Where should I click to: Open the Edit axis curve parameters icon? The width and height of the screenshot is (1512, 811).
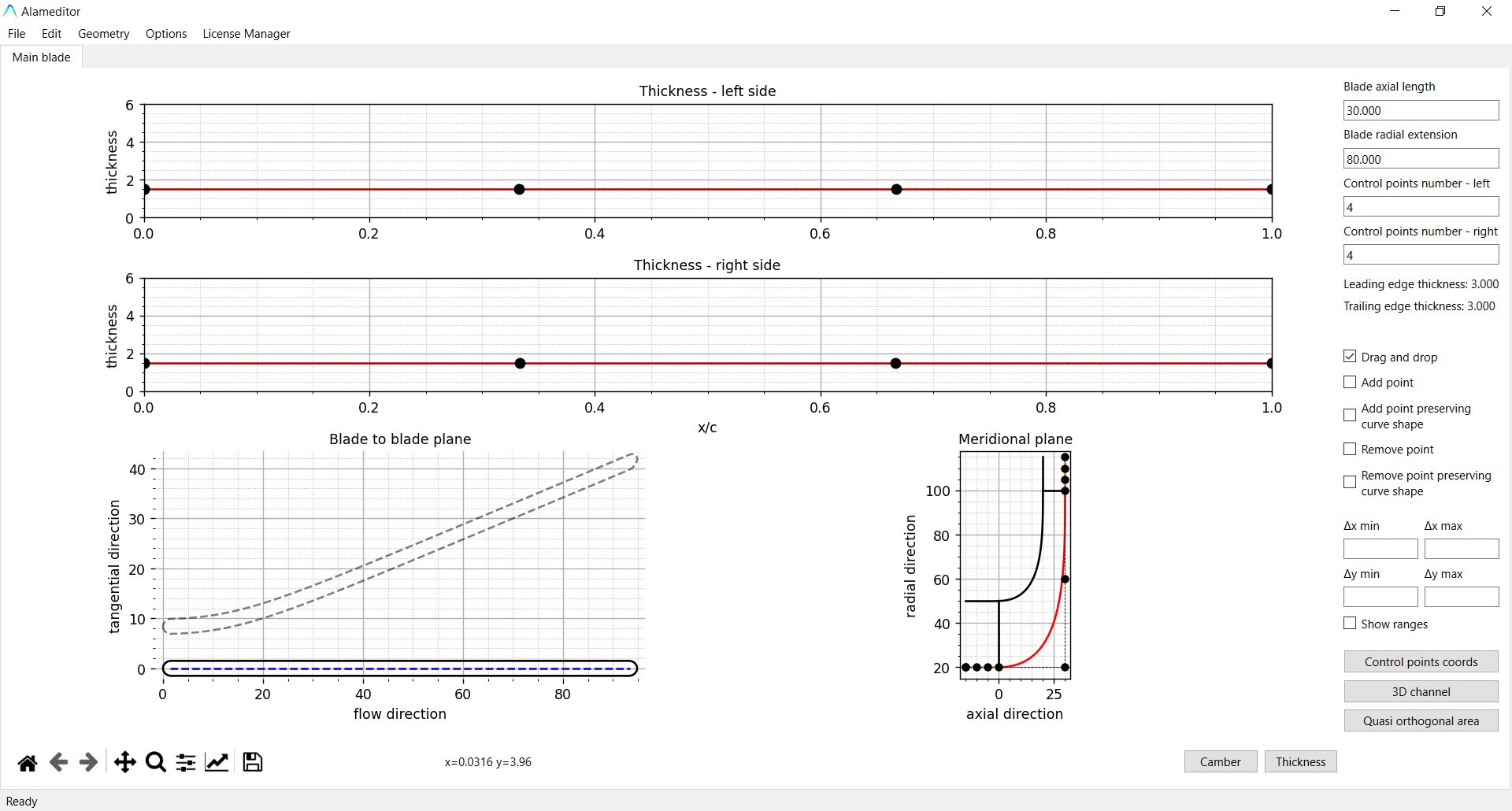click(217, 762)
